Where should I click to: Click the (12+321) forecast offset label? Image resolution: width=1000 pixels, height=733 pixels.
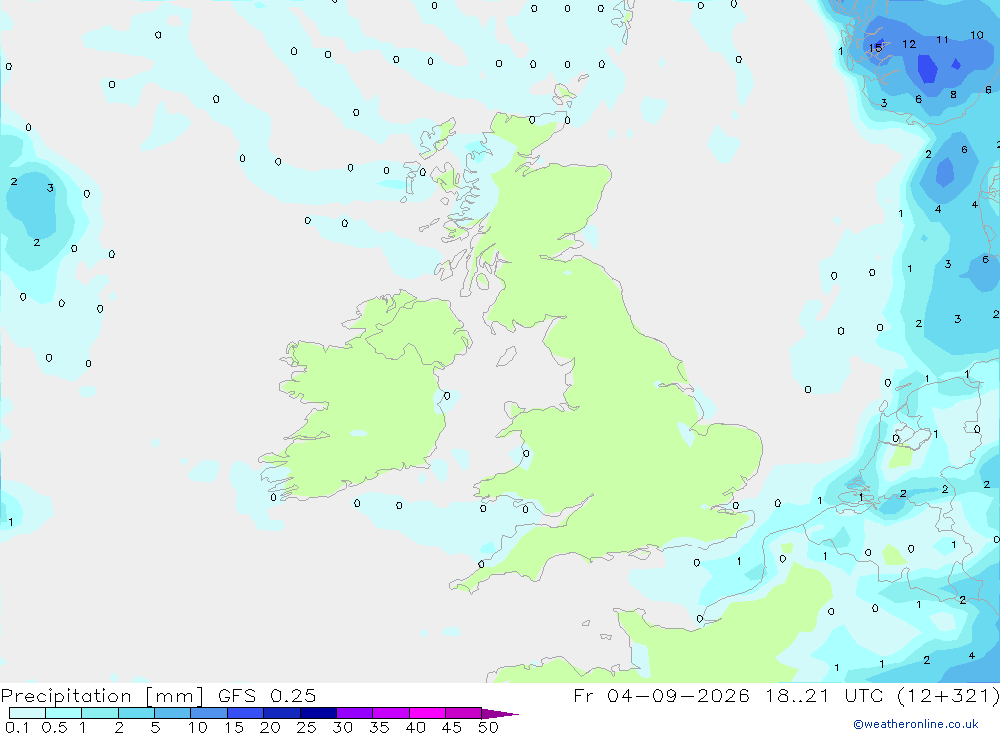point(948,695)
